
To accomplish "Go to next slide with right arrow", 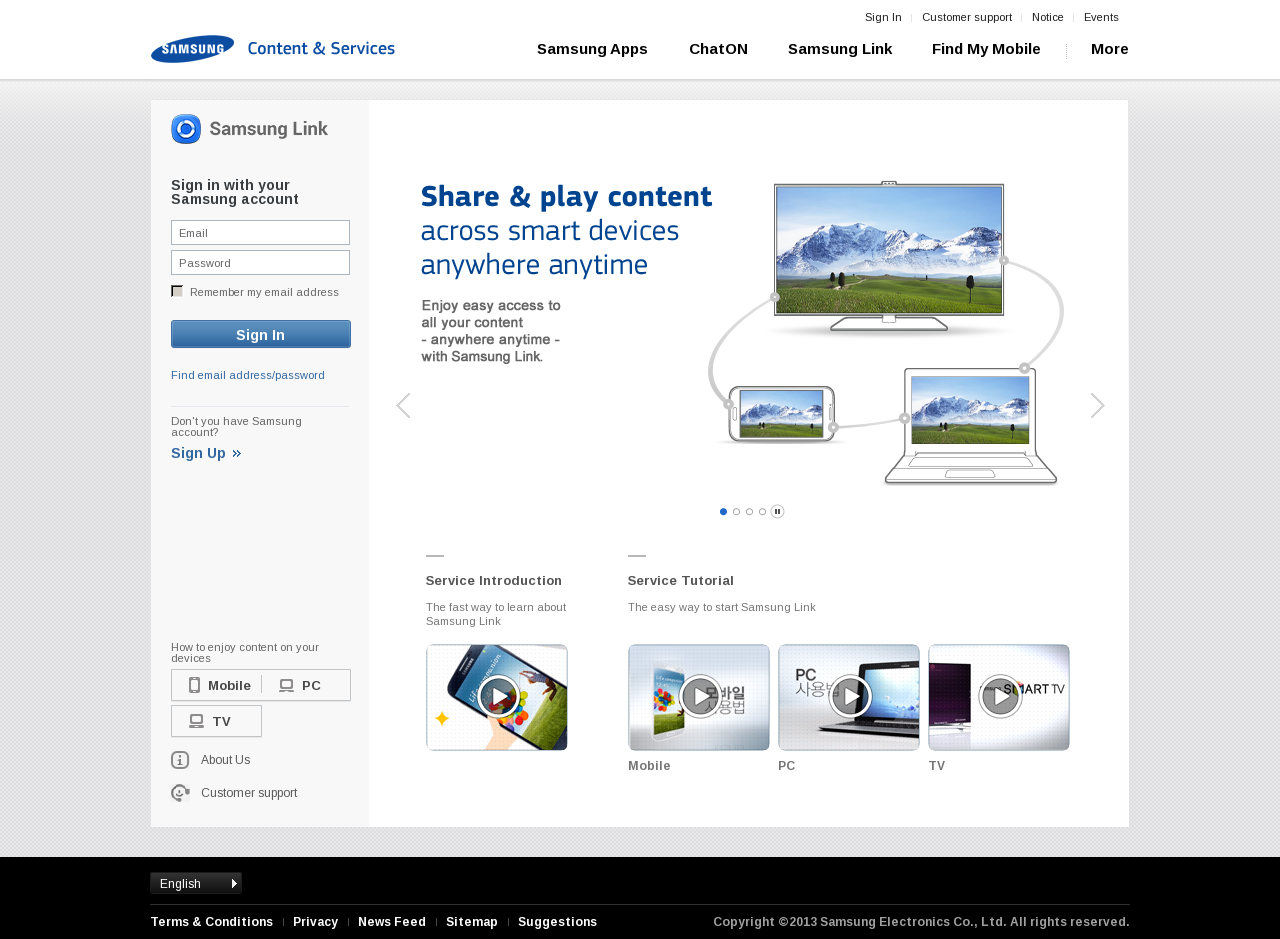I will (x=1097, y=405).
